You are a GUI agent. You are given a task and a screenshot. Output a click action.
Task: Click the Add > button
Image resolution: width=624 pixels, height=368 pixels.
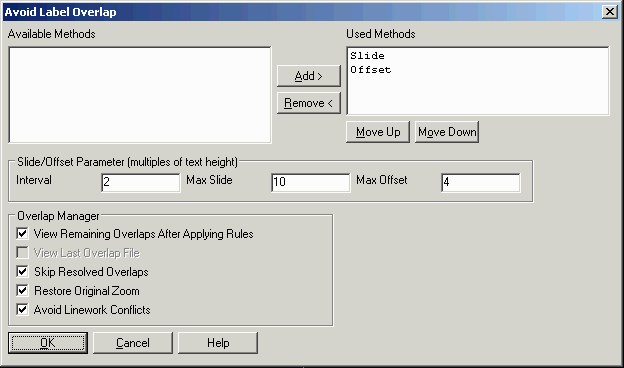tap(309, 76)
